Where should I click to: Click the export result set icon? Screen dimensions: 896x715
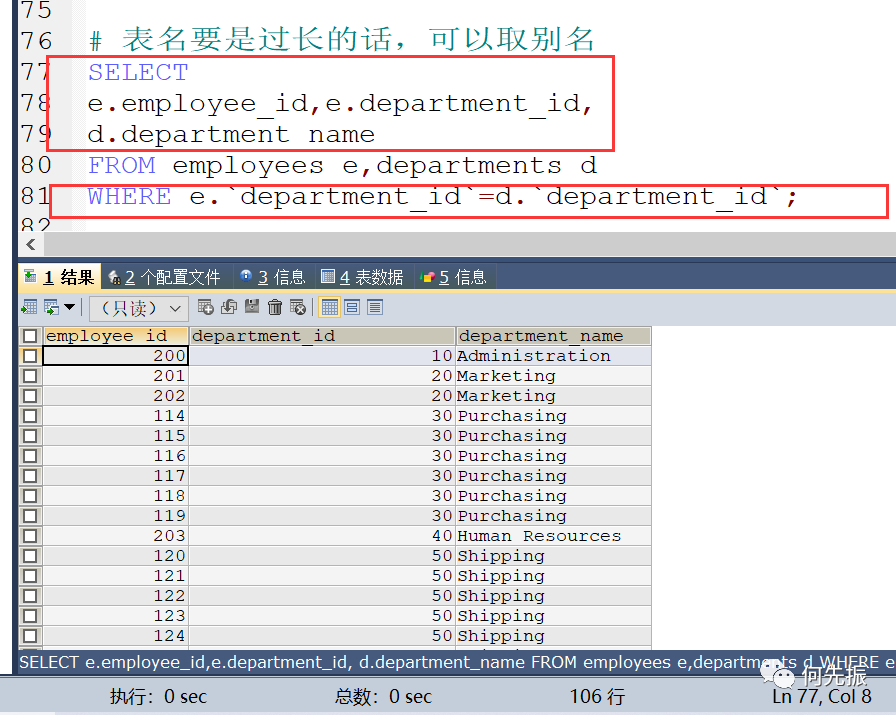pos(29,307)
